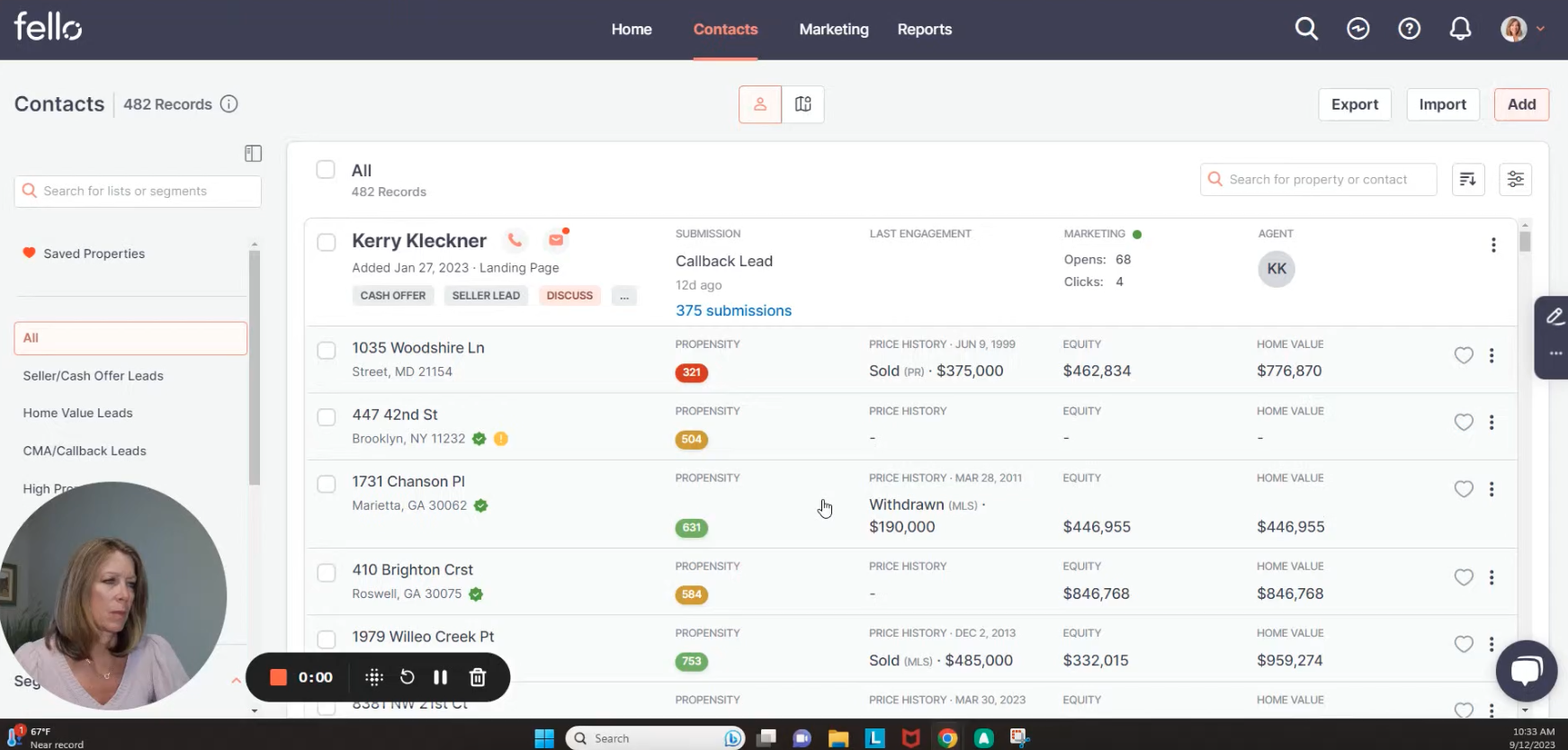The width and height of the screenshot is (1568, 750).
Task: Delete the recording with trash icon
Action: 478,677
